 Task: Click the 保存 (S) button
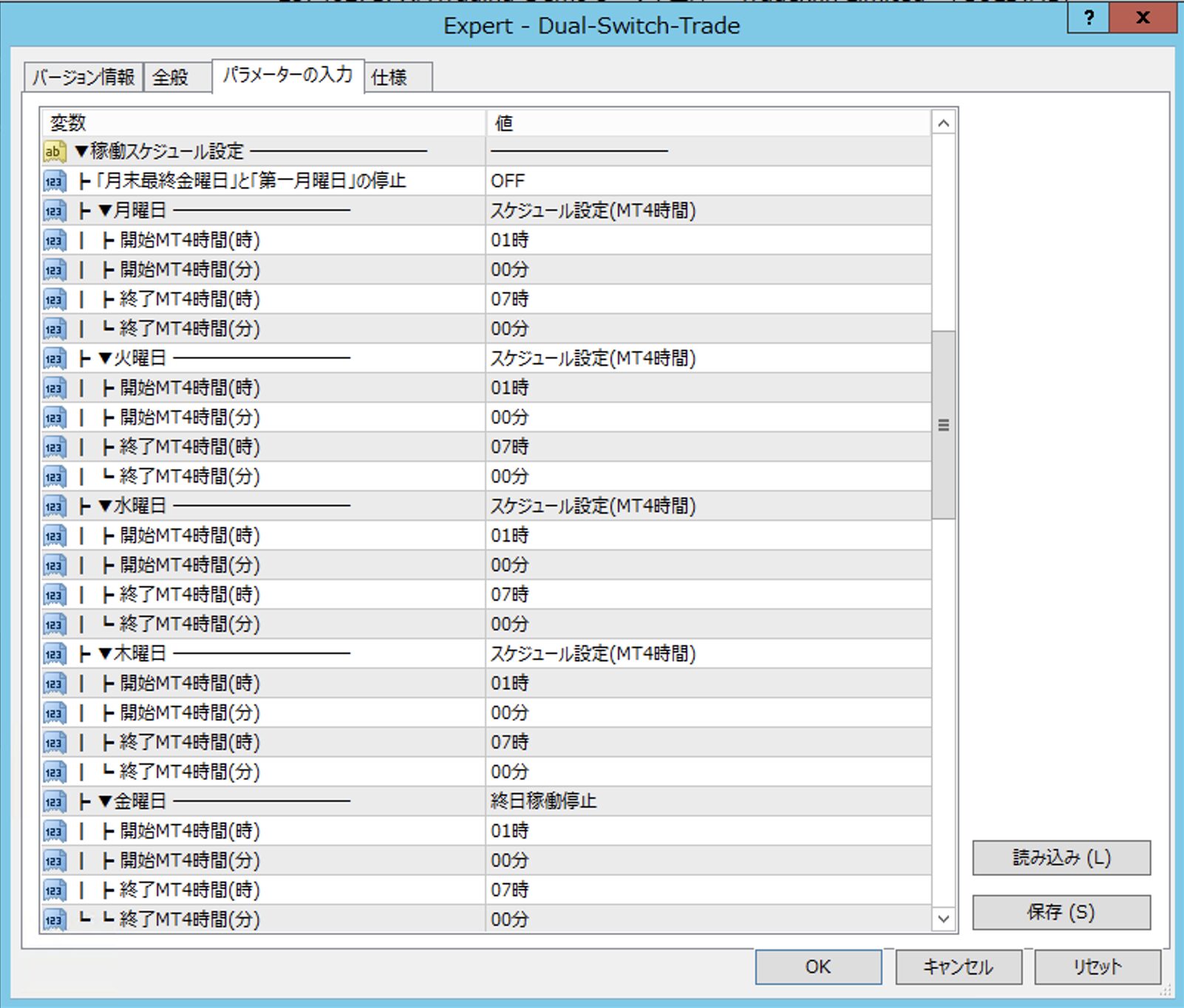(1061, 912)
